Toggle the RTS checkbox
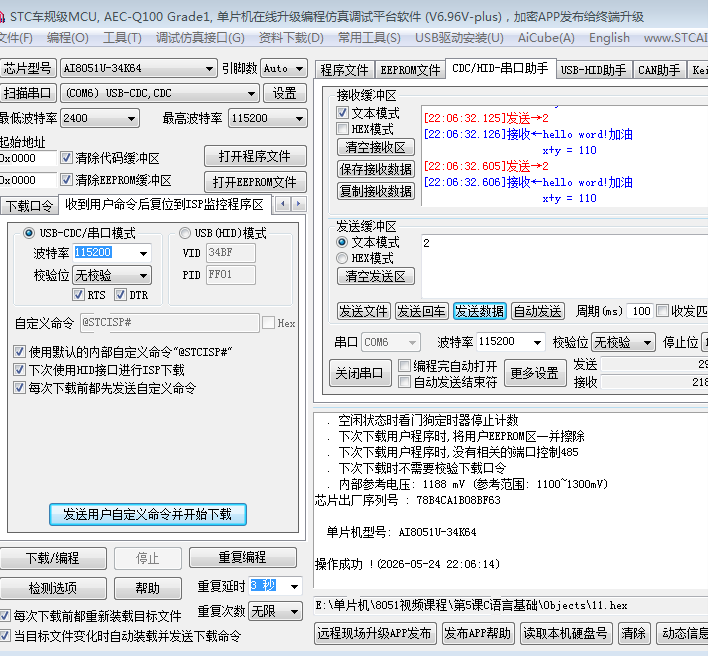The height and width of the screenshot is (656, 708). pyautogui.click(x=78, y=295)
